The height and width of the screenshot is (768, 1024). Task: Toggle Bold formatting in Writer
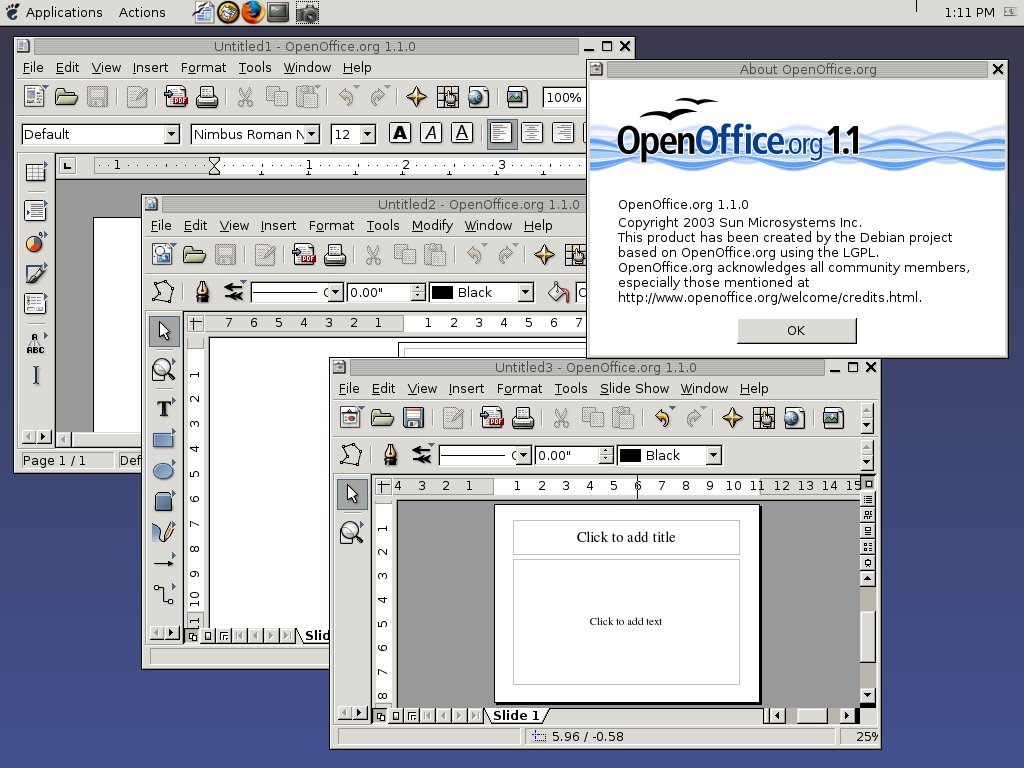click(400, 133)
